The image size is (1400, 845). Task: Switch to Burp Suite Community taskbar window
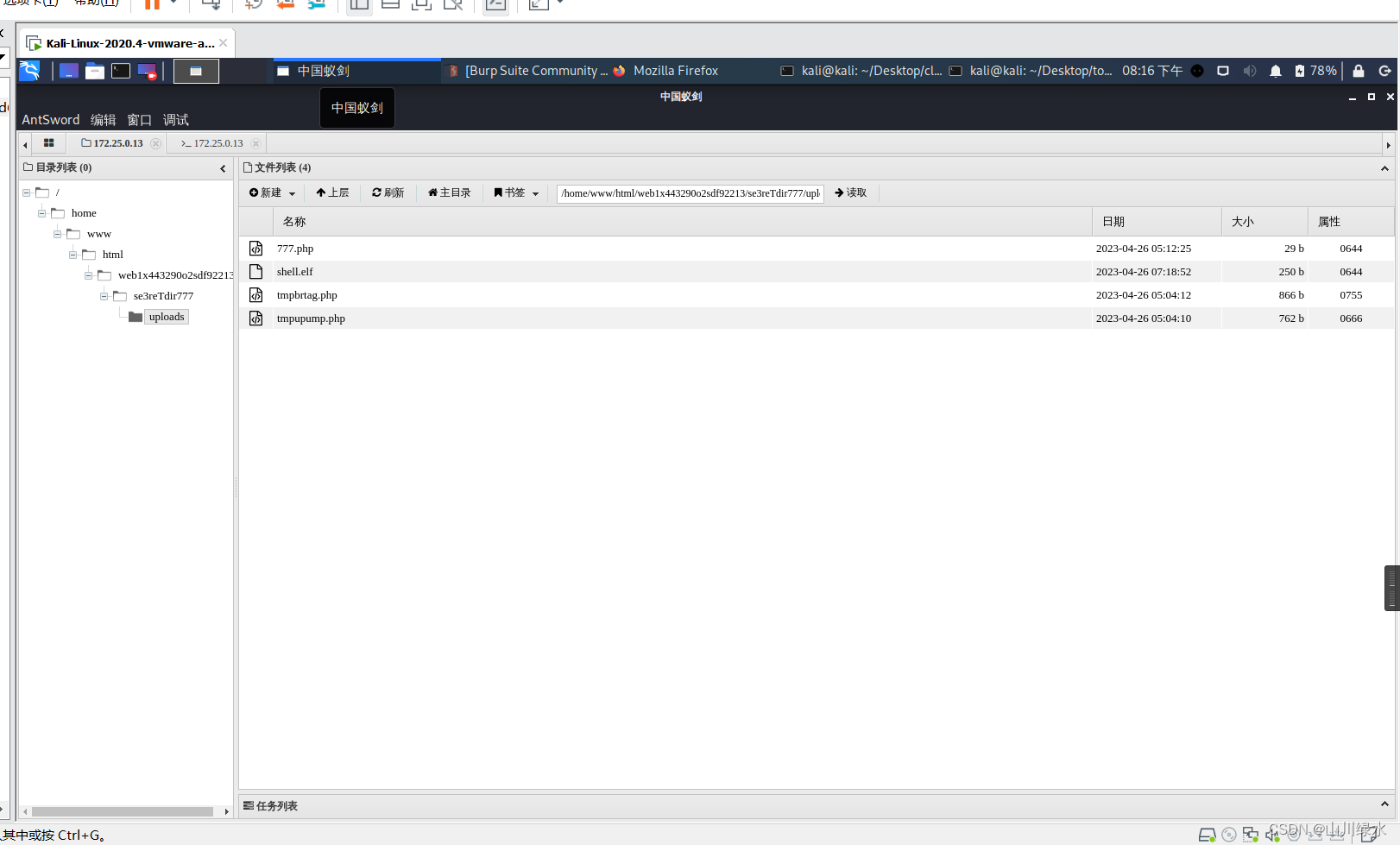click(527, 71)
